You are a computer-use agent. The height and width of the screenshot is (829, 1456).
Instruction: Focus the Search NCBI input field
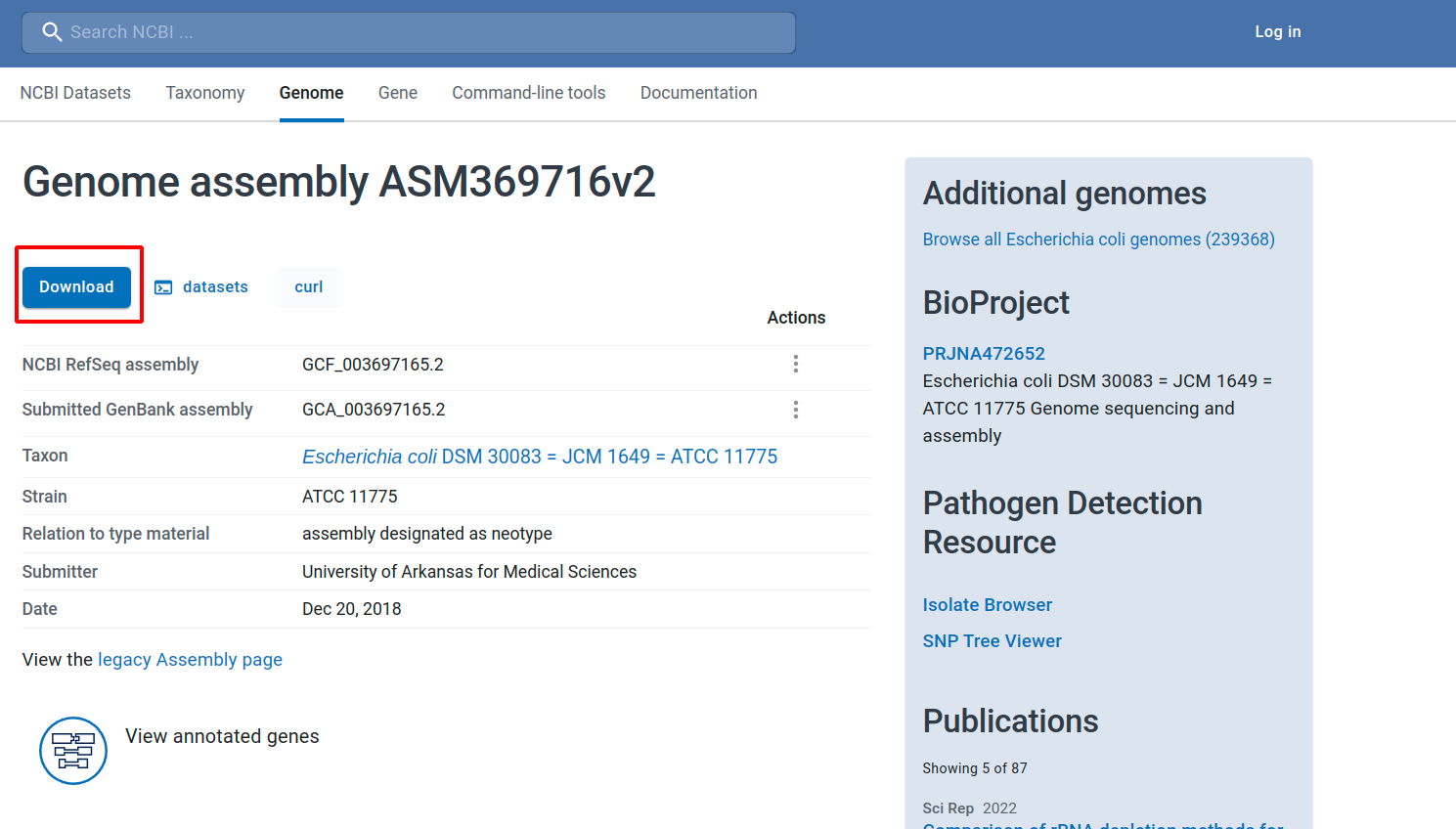[409, 32]
